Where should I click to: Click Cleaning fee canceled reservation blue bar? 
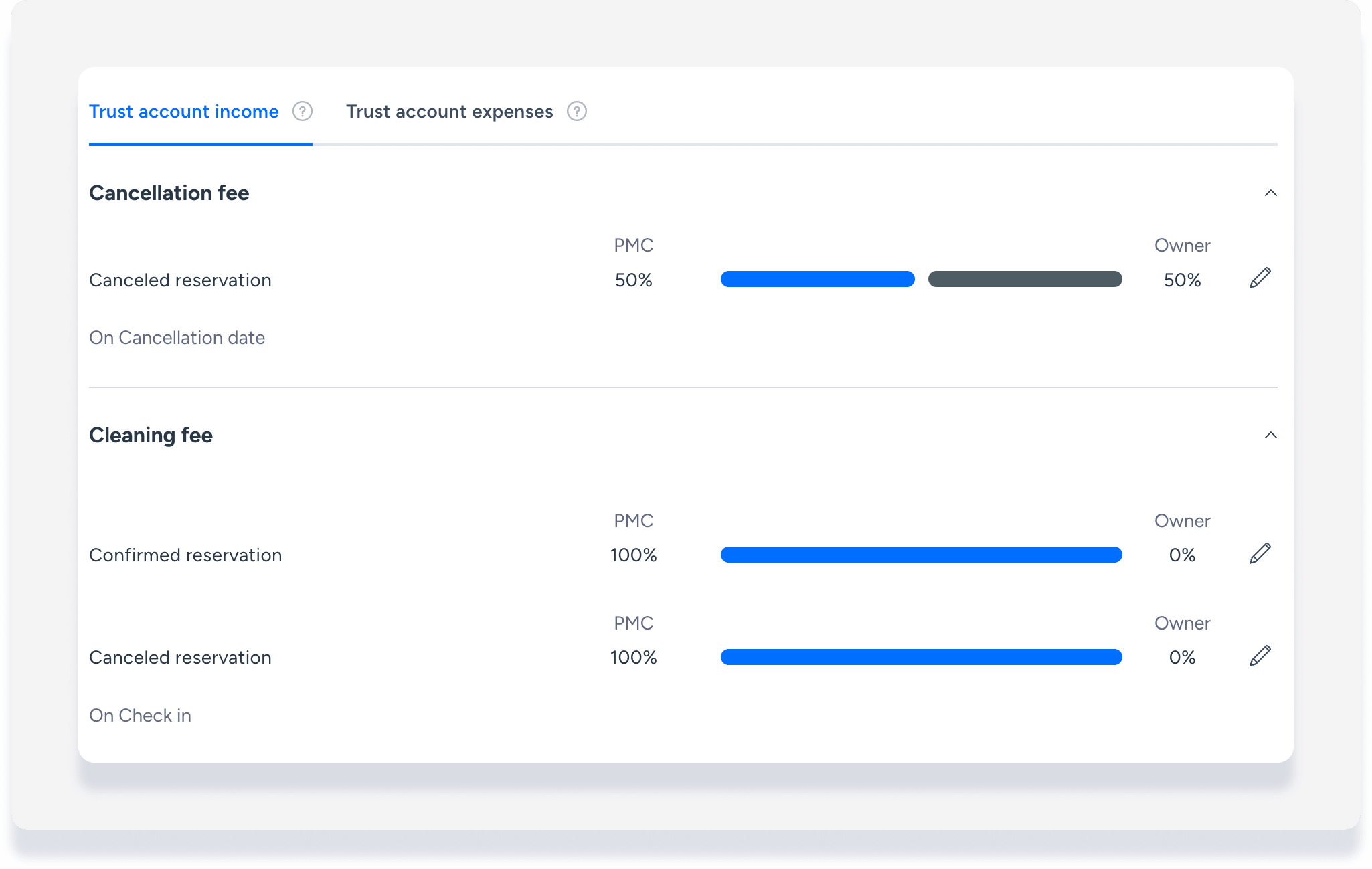[x=921, y=657]
